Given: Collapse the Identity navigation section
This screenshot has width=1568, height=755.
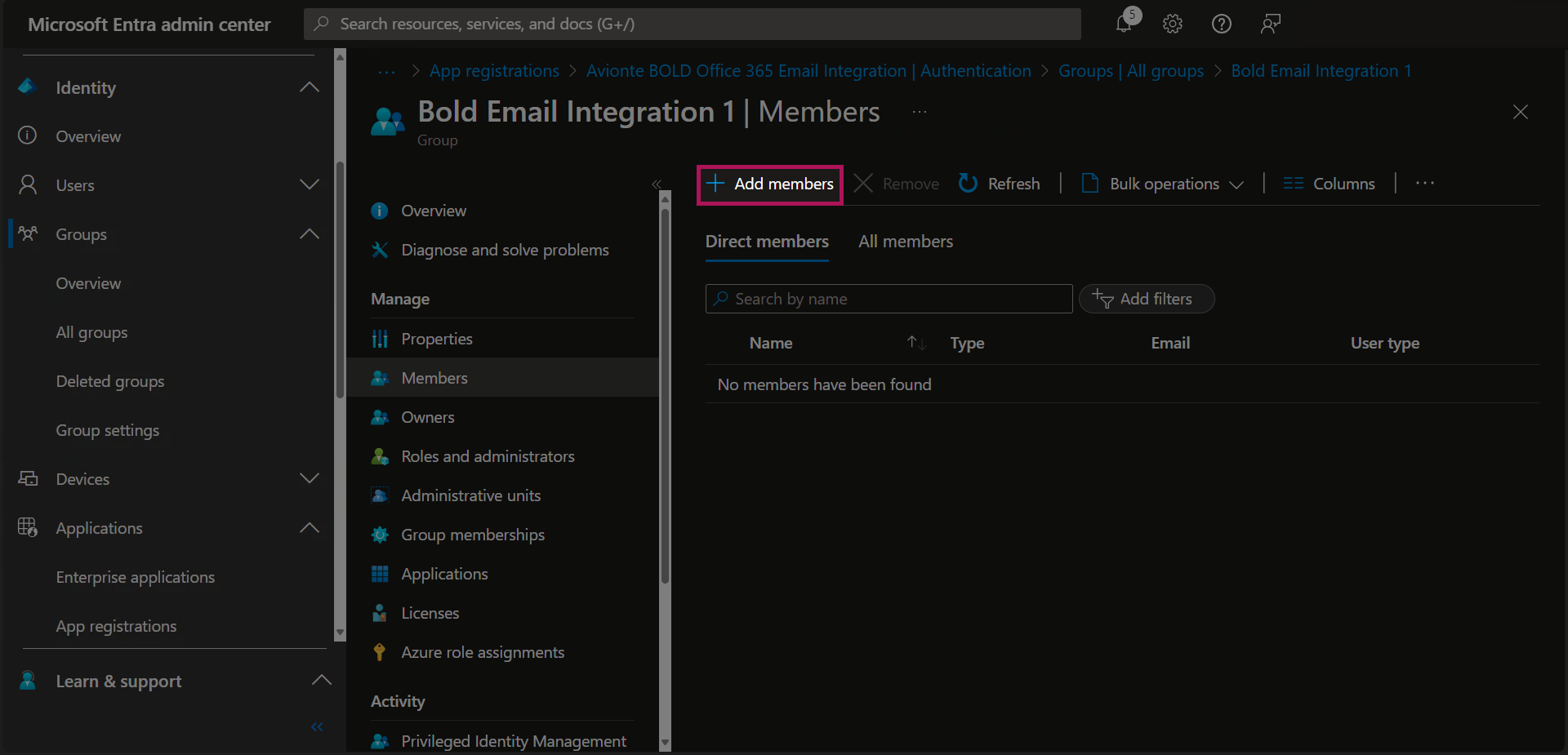Looking at the screenshot, I should 310,87.
